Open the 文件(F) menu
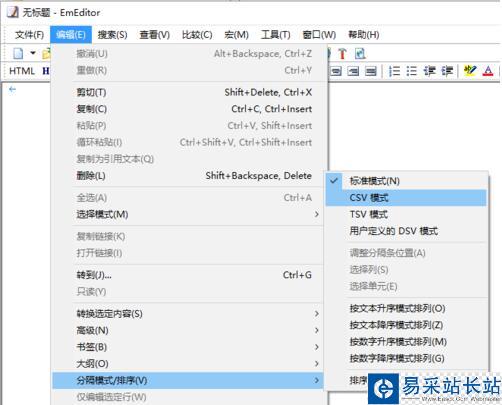Image resolution: width=502 pixels, height=405 pixels. pyautogui.click(x=29, y=35)
